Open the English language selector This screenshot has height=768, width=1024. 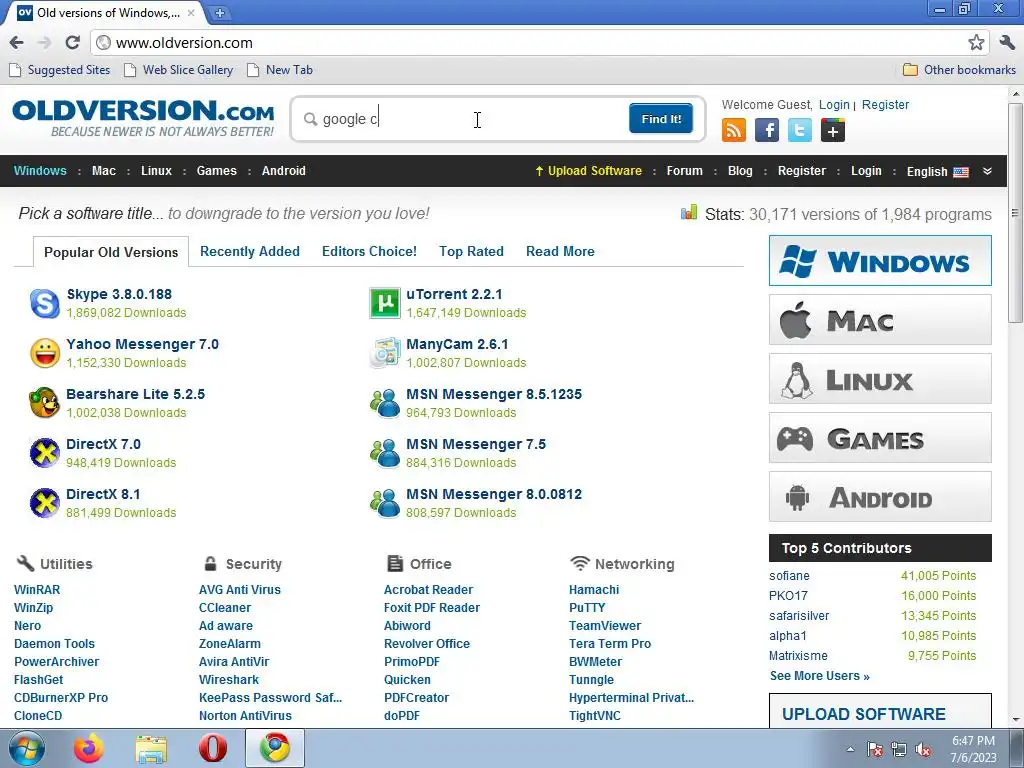pyautogui.click(x=937, y=172)
